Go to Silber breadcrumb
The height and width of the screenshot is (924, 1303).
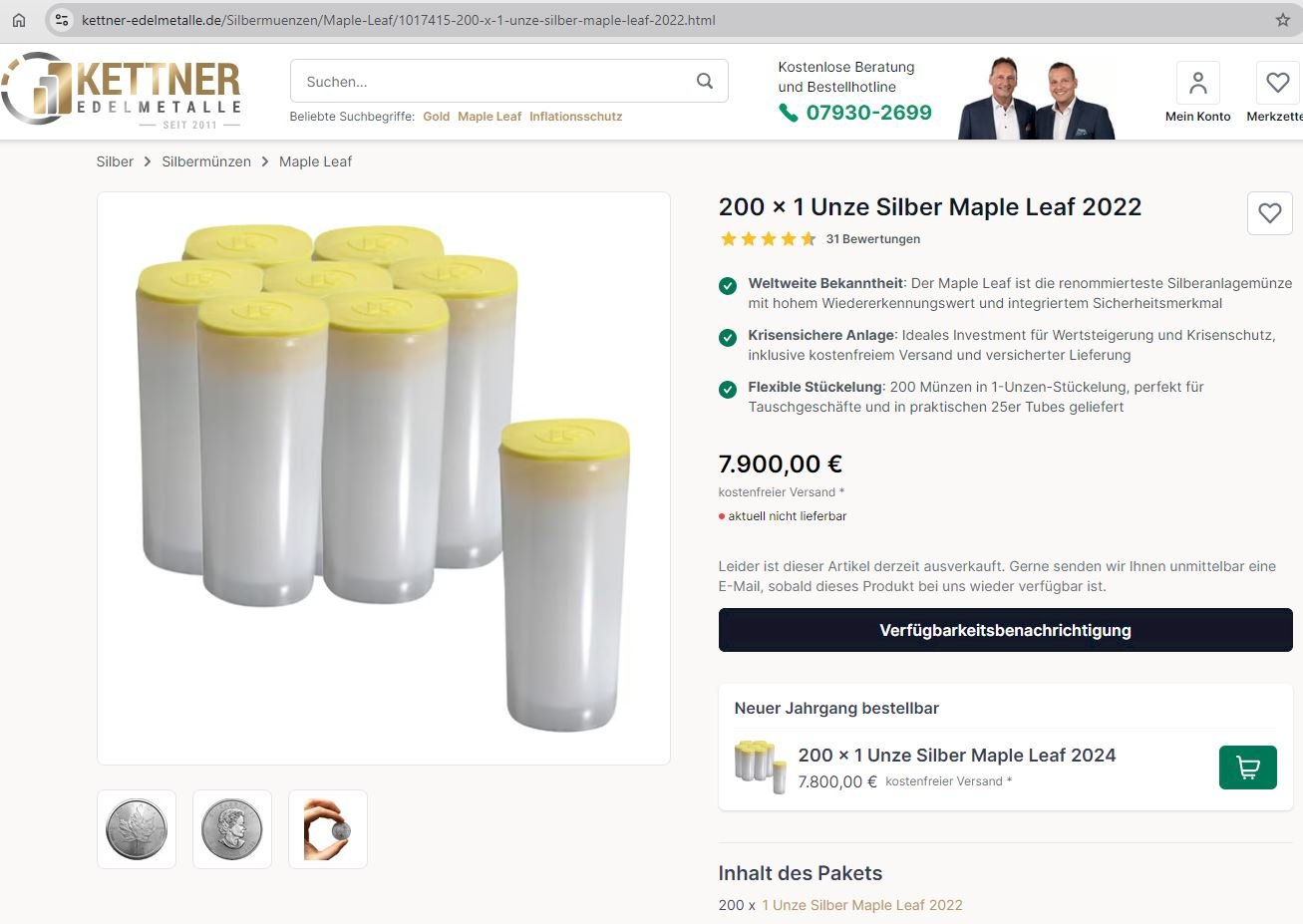(x=115, y=161)
